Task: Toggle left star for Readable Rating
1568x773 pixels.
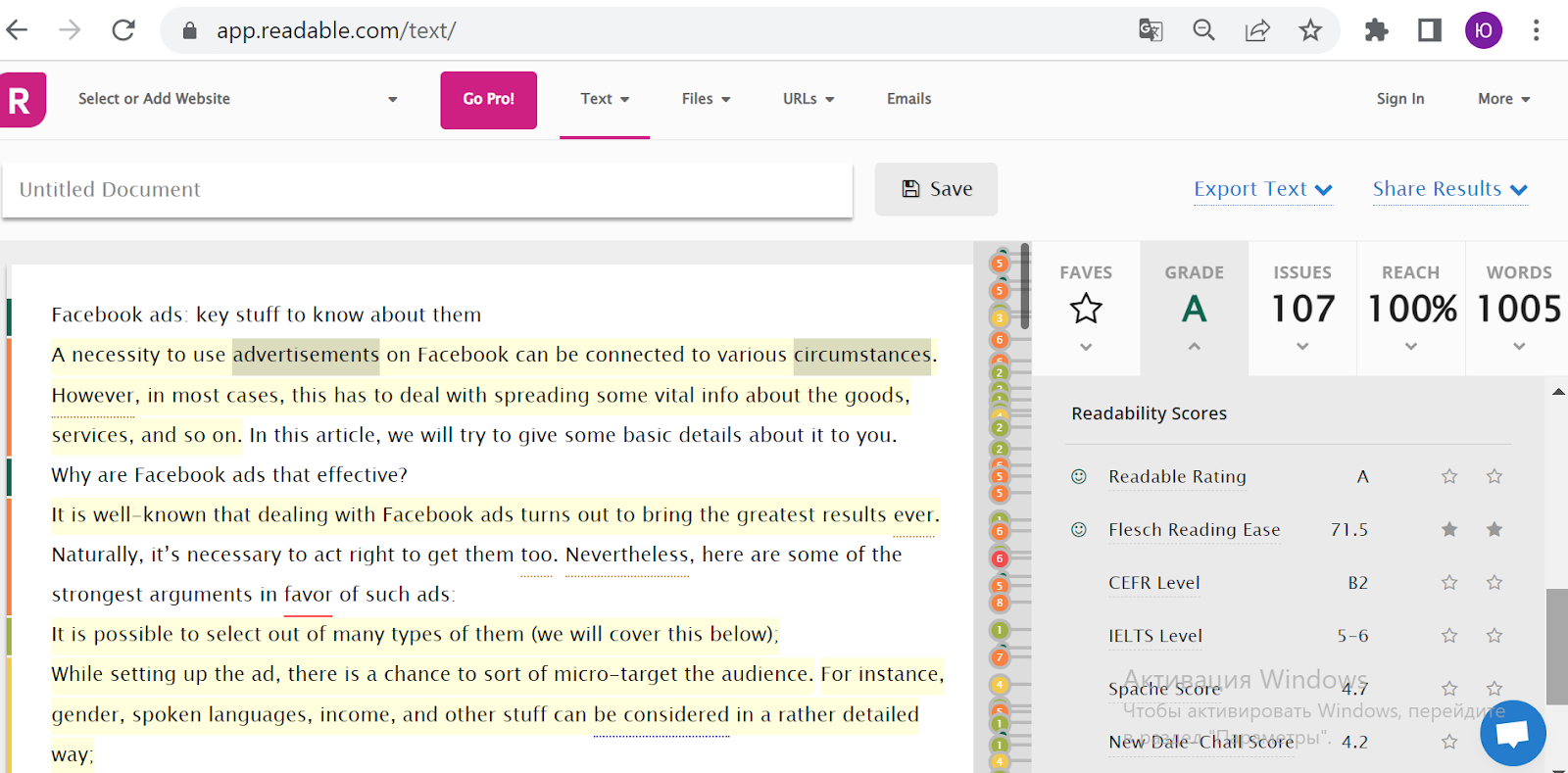Action: (x=1449, y=476)
